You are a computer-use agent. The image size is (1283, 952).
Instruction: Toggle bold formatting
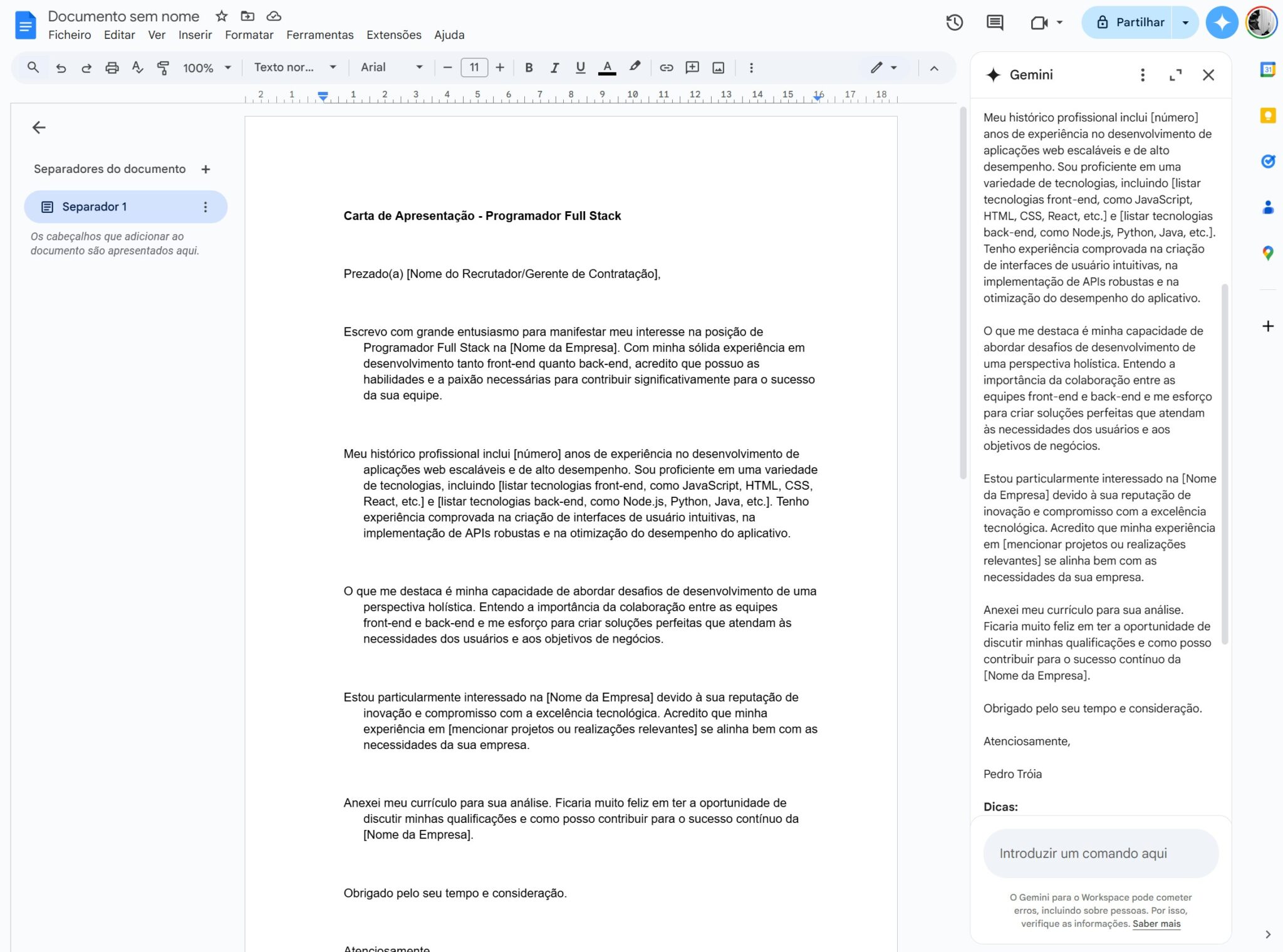pyautogui.click(x=529, y=68)
